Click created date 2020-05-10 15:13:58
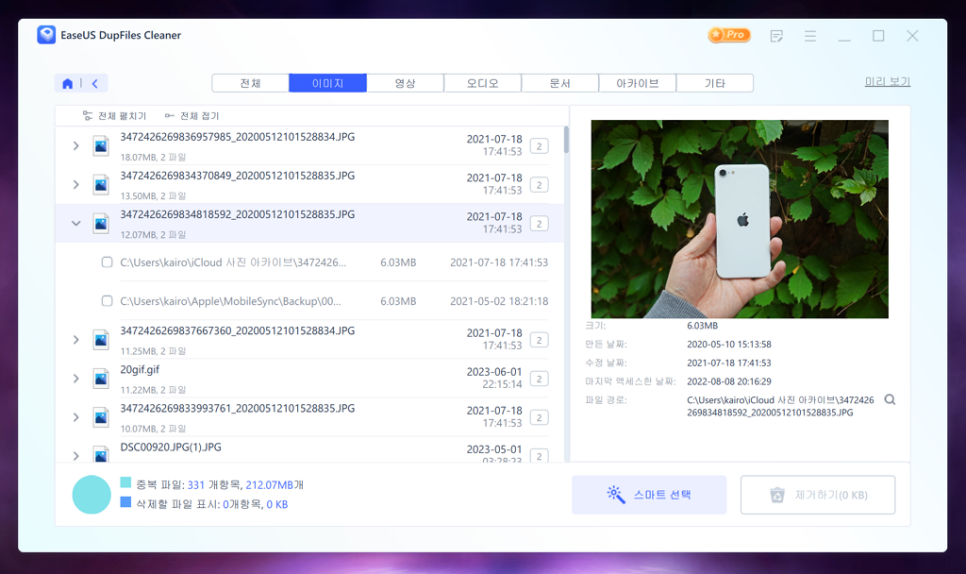The width and height of the screenshot is (966, 574). point(729,344)
